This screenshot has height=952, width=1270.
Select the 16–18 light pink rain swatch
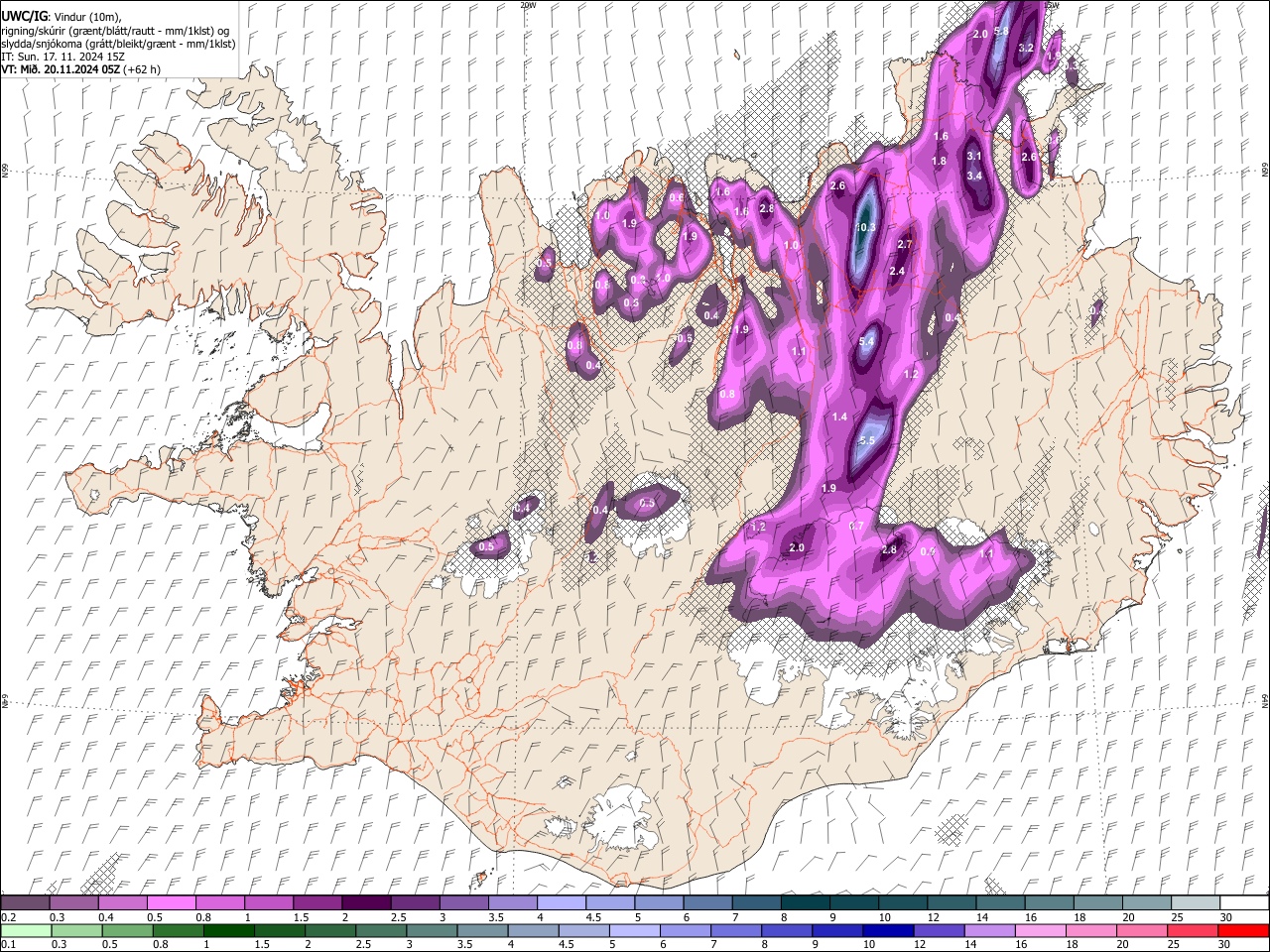(1039, 930)
